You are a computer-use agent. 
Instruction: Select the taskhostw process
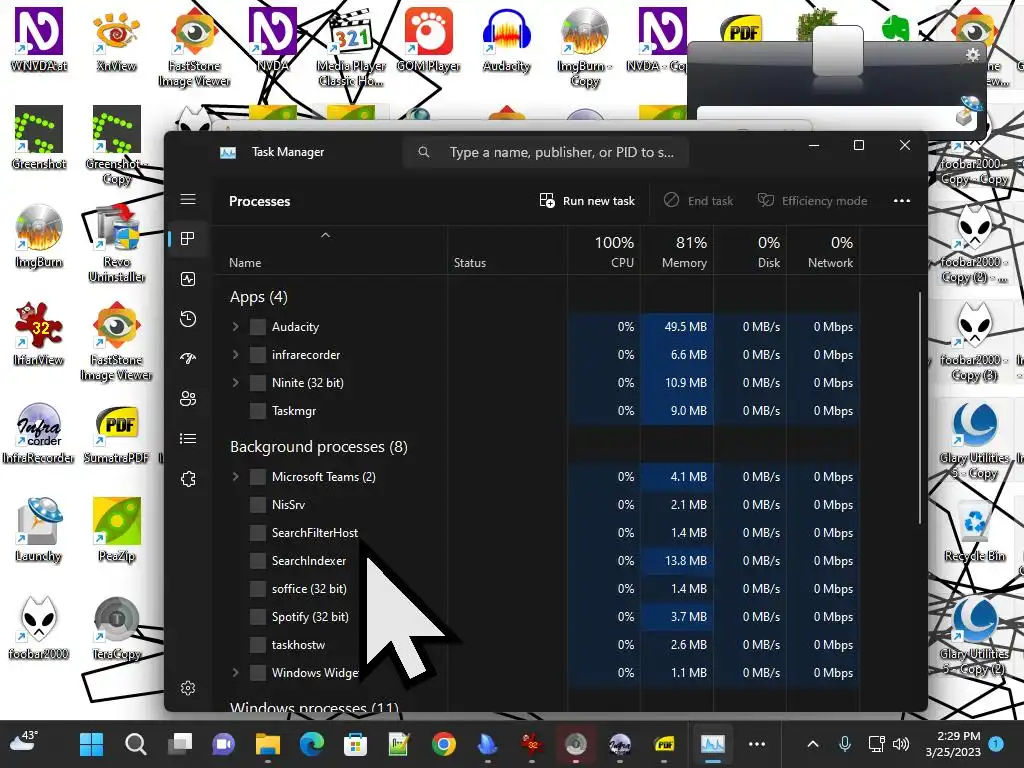point(537,645)
